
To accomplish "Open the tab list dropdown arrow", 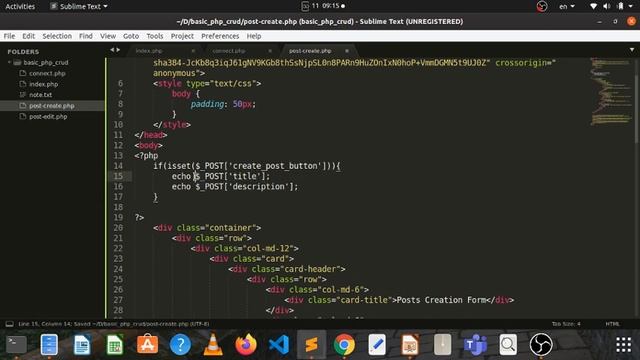I will pos(632,50).
